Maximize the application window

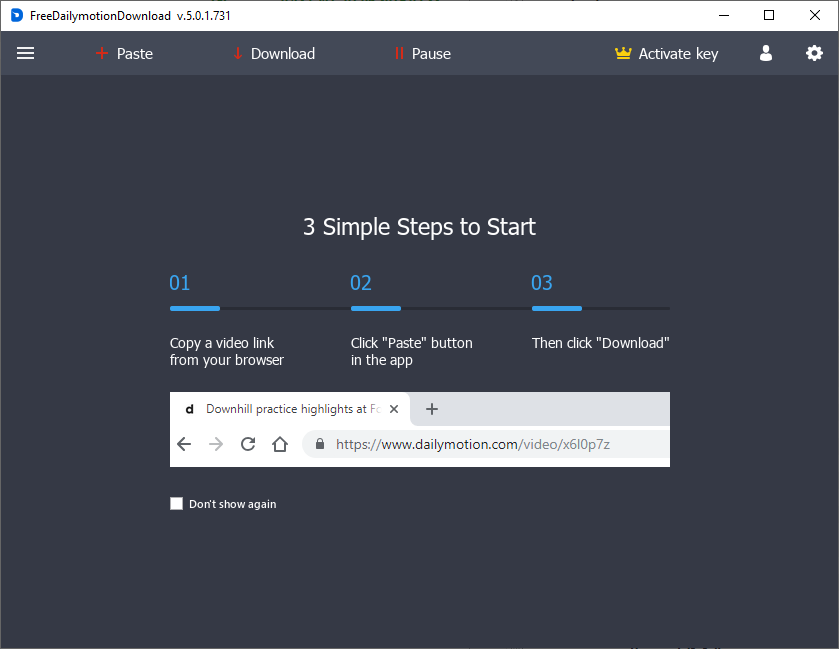point(769,16)
